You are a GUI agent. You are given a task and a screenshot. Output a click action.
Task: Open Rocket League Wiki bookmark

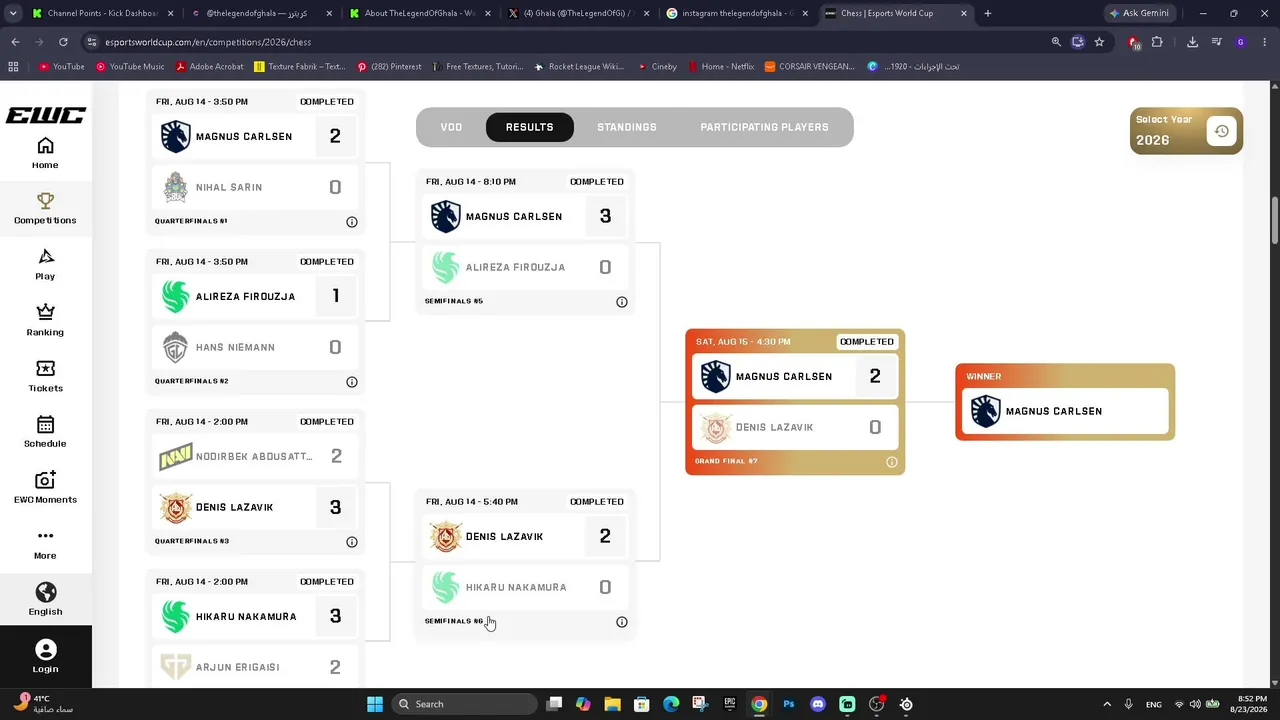(579, 66)
